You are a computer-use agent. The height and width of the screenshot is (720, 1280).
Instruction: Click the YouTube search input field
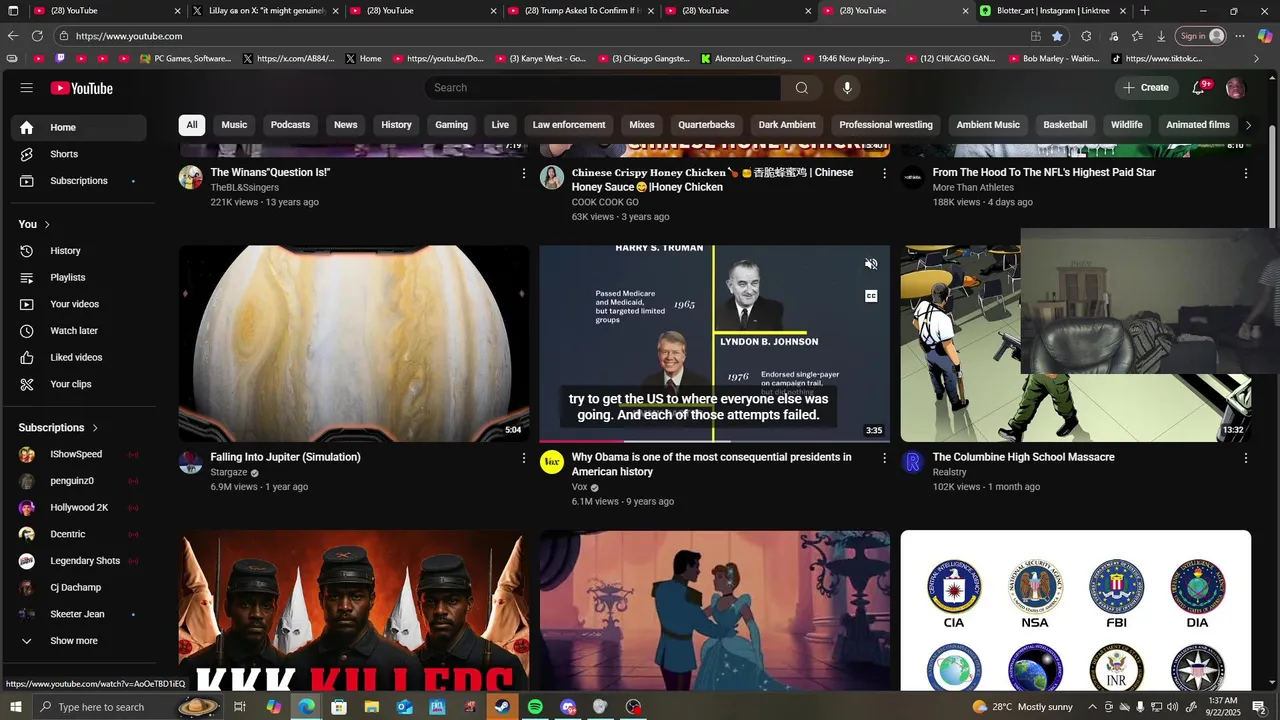(x=603, y=88)
